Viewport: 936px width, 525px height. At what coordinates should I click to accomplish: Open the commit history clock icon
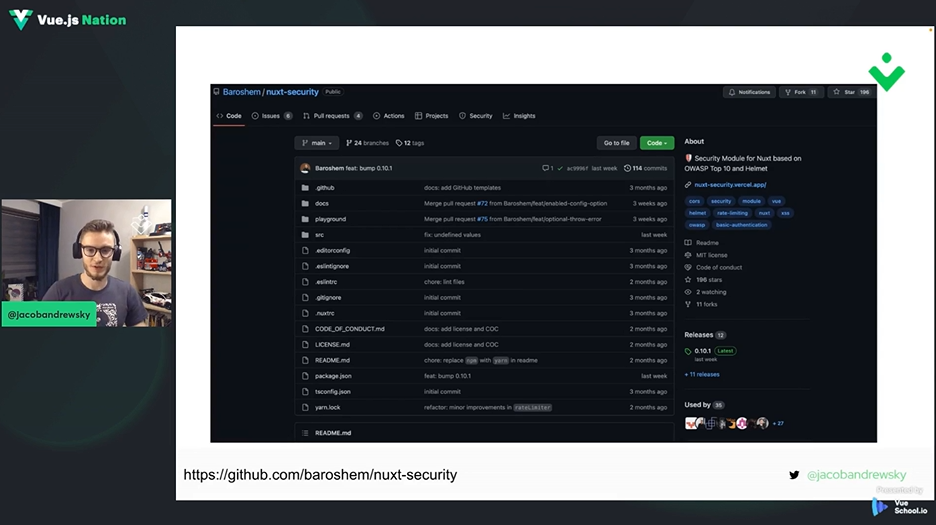(627, 168)
